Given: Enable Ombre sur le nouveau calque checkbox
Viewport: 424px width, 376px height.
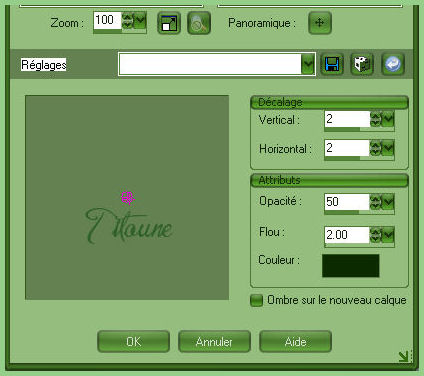Looking at the screenshot, I should 256,300.
